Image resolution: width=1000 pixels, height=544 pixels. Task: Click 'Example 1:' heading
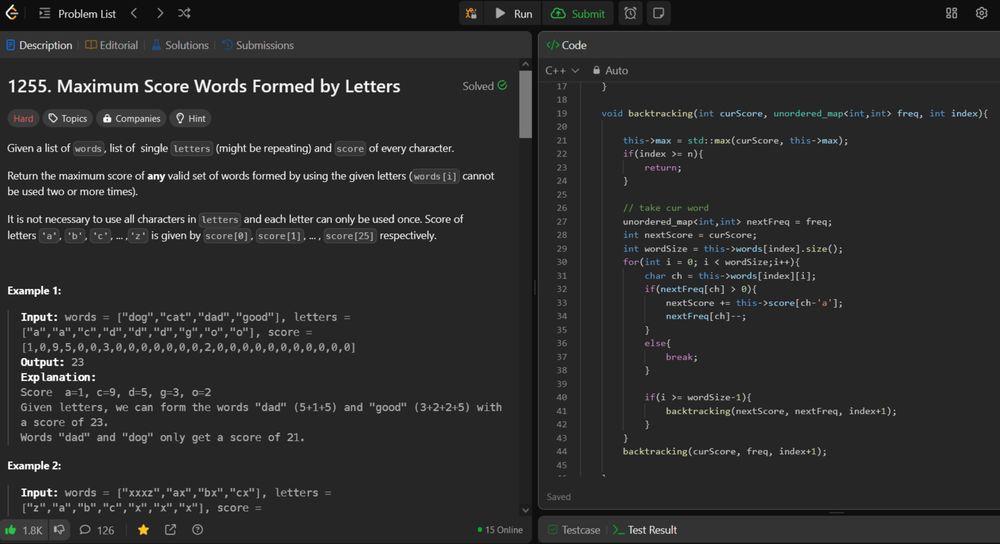tap(34, 291)
